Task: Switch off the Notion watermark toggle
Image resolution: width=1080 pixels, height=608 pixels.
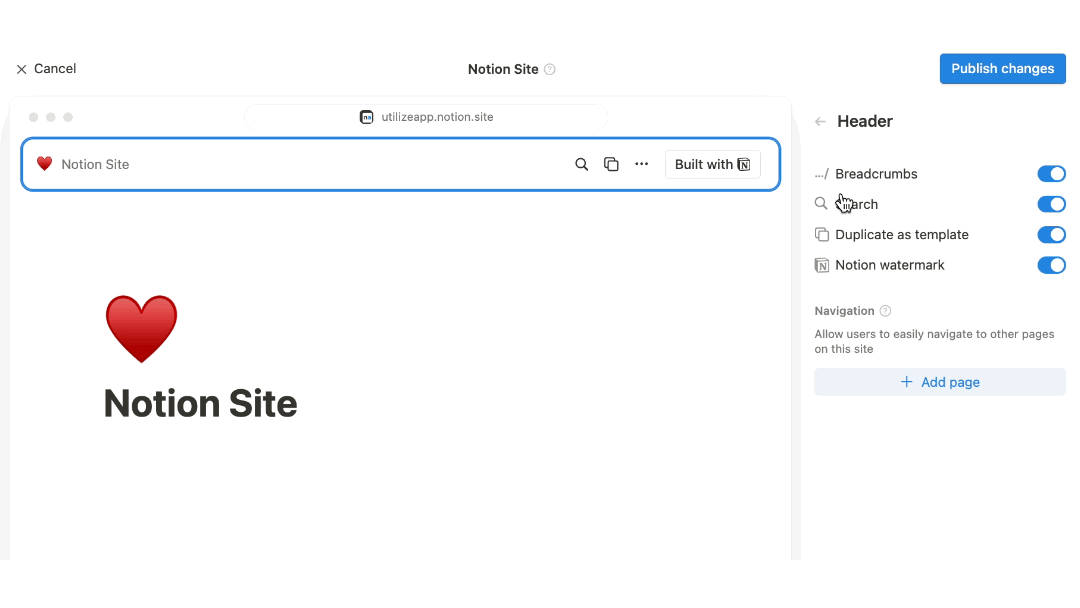Action: (x=1051, y=265)
